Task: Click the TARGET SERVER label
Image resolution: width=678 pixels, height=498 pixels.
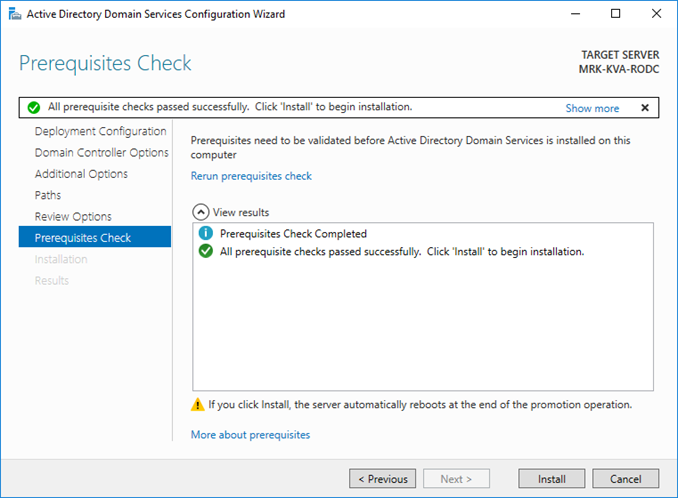Action: coord(620,55)
